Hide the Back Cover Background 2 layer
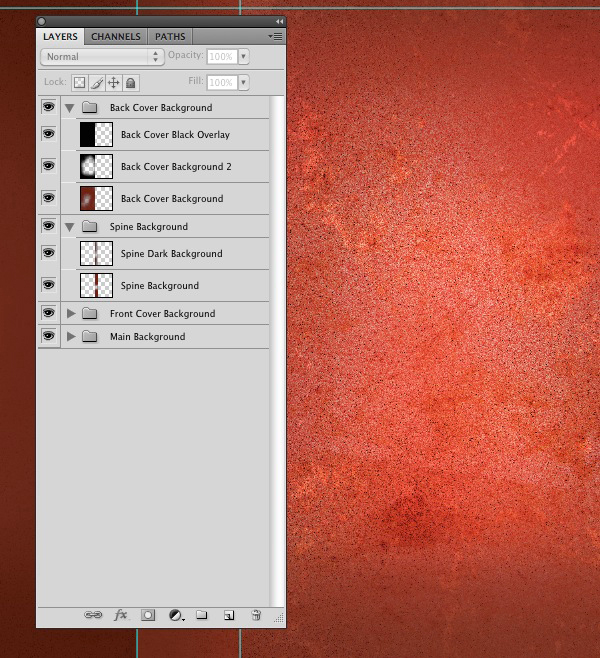Screen dimensions: 600x658 [49, 166]
